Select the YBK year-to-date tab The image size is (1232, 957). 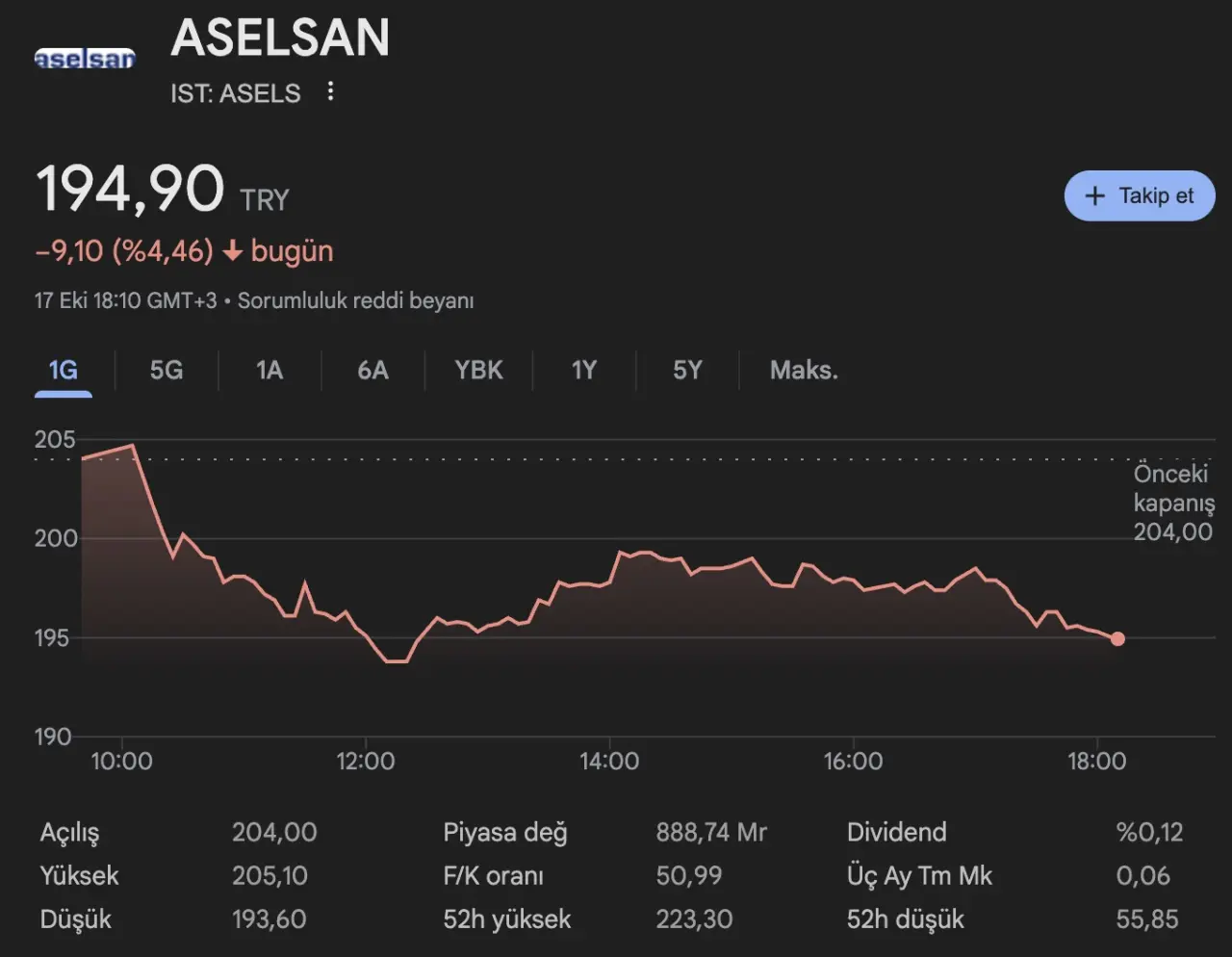pos(478,371)
